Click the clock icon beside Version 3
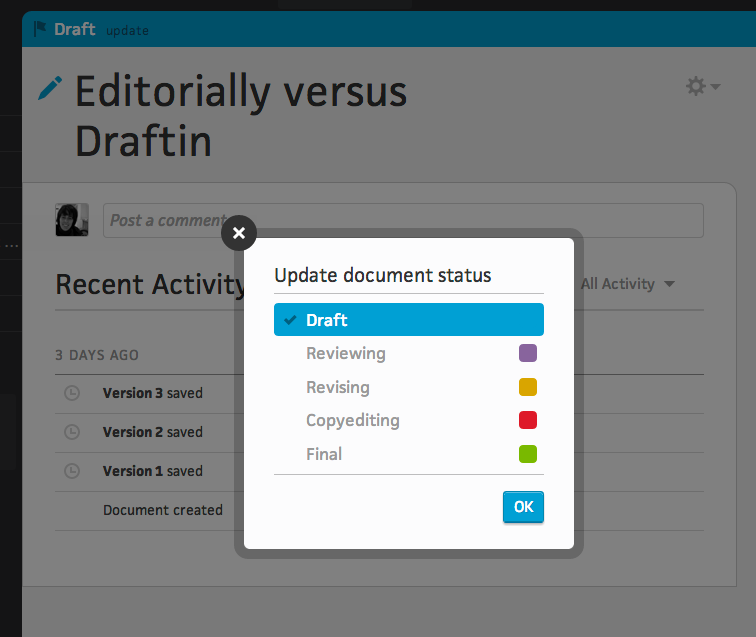This screenshot has height=637, width=756. click(x=72, y=393)
